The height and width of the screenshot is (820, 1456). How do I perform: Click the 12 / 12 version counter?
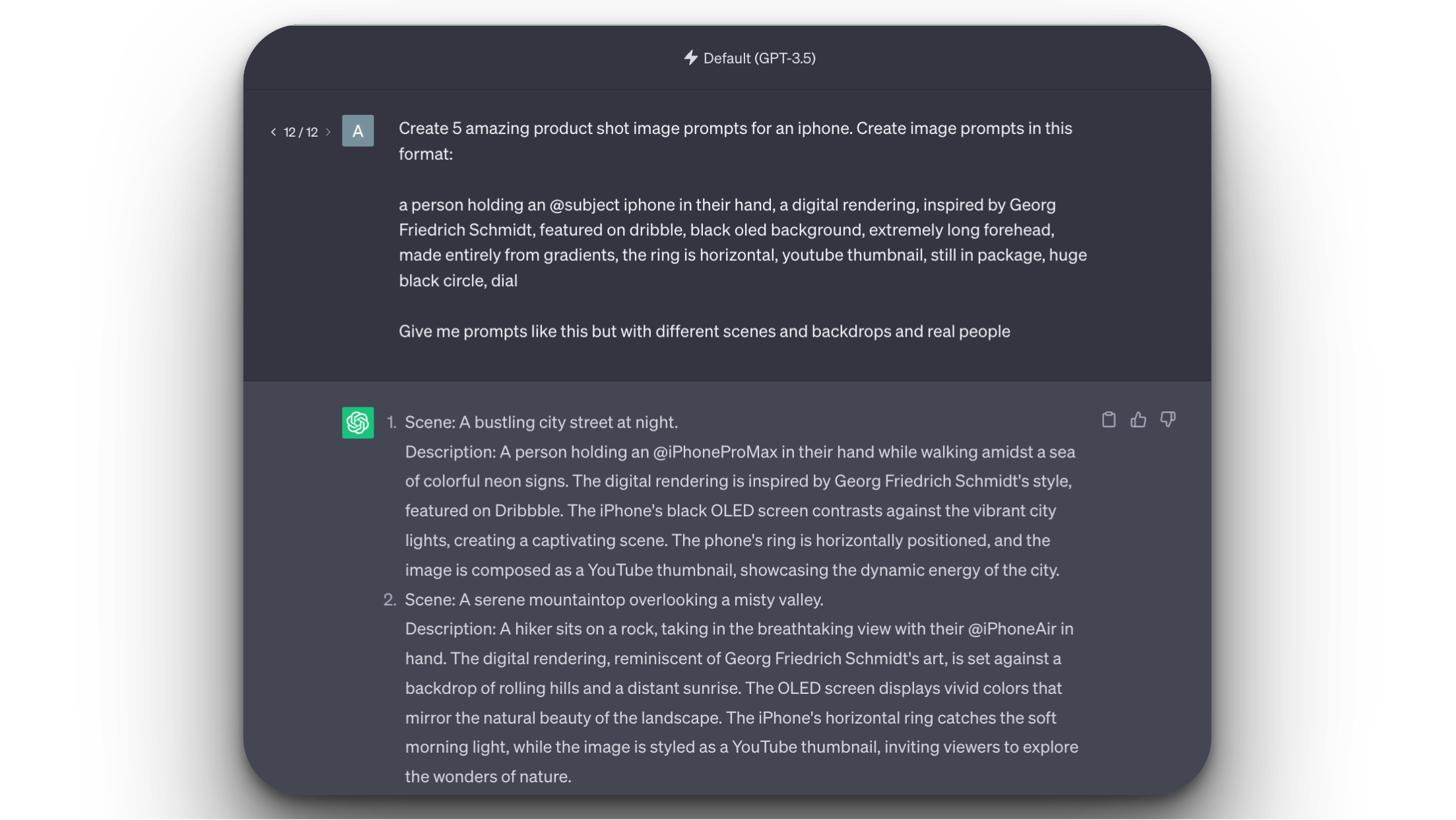point(301,132)
